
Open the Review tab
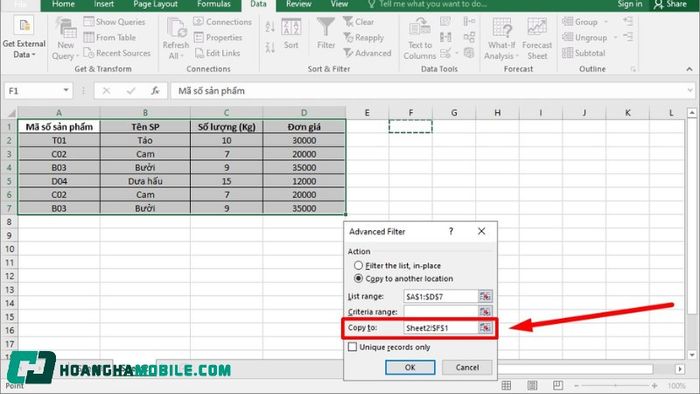(x=299, y=4)
